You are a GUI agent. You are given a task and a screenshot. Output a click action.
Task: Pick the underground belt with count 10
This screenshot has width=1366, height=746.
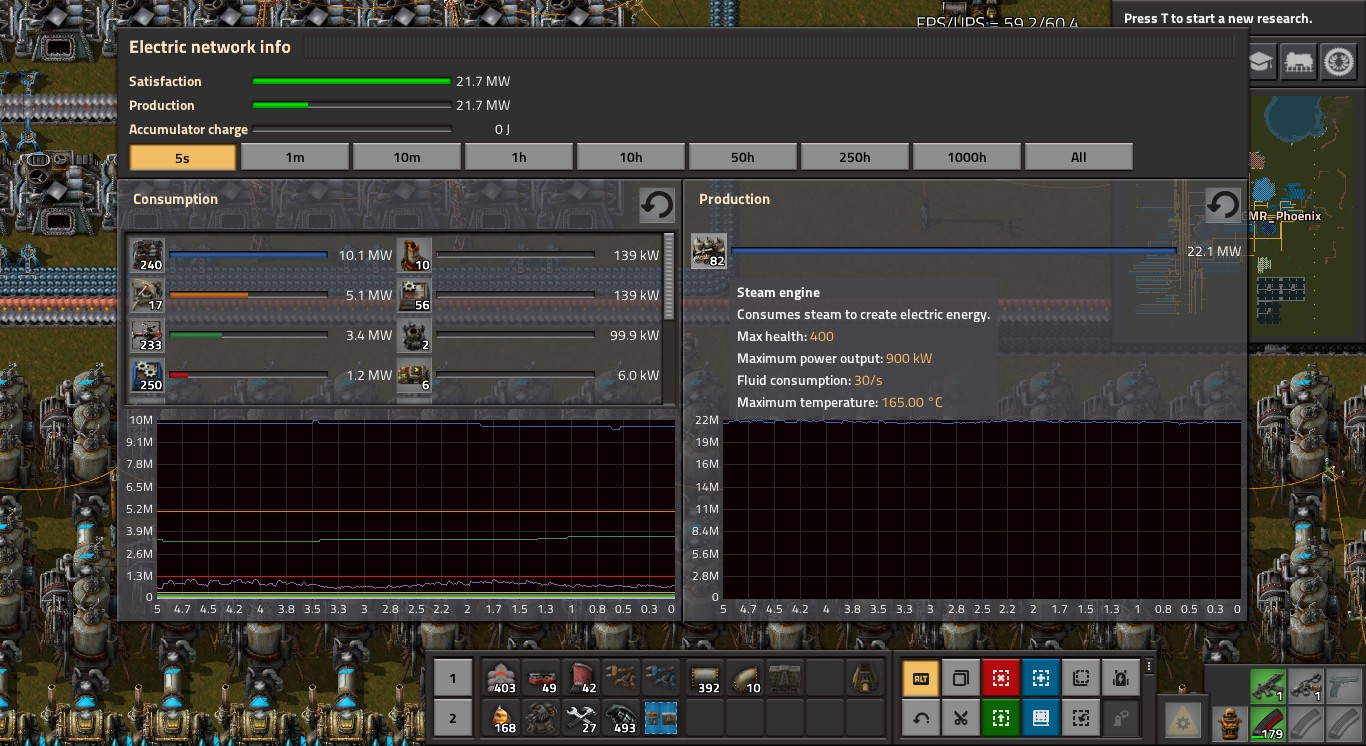pyautogui.click(x=744, y=677)
